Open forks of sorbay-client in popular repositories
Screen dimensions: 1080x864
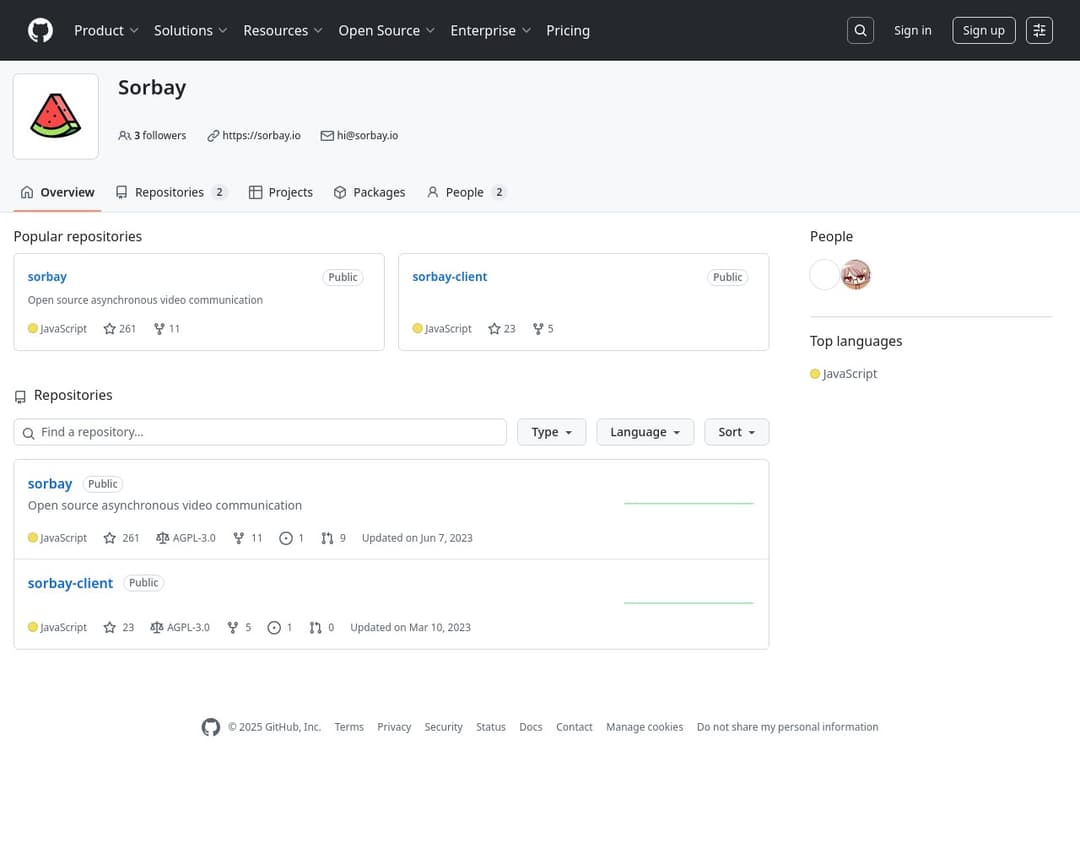(x=543, y=329)
